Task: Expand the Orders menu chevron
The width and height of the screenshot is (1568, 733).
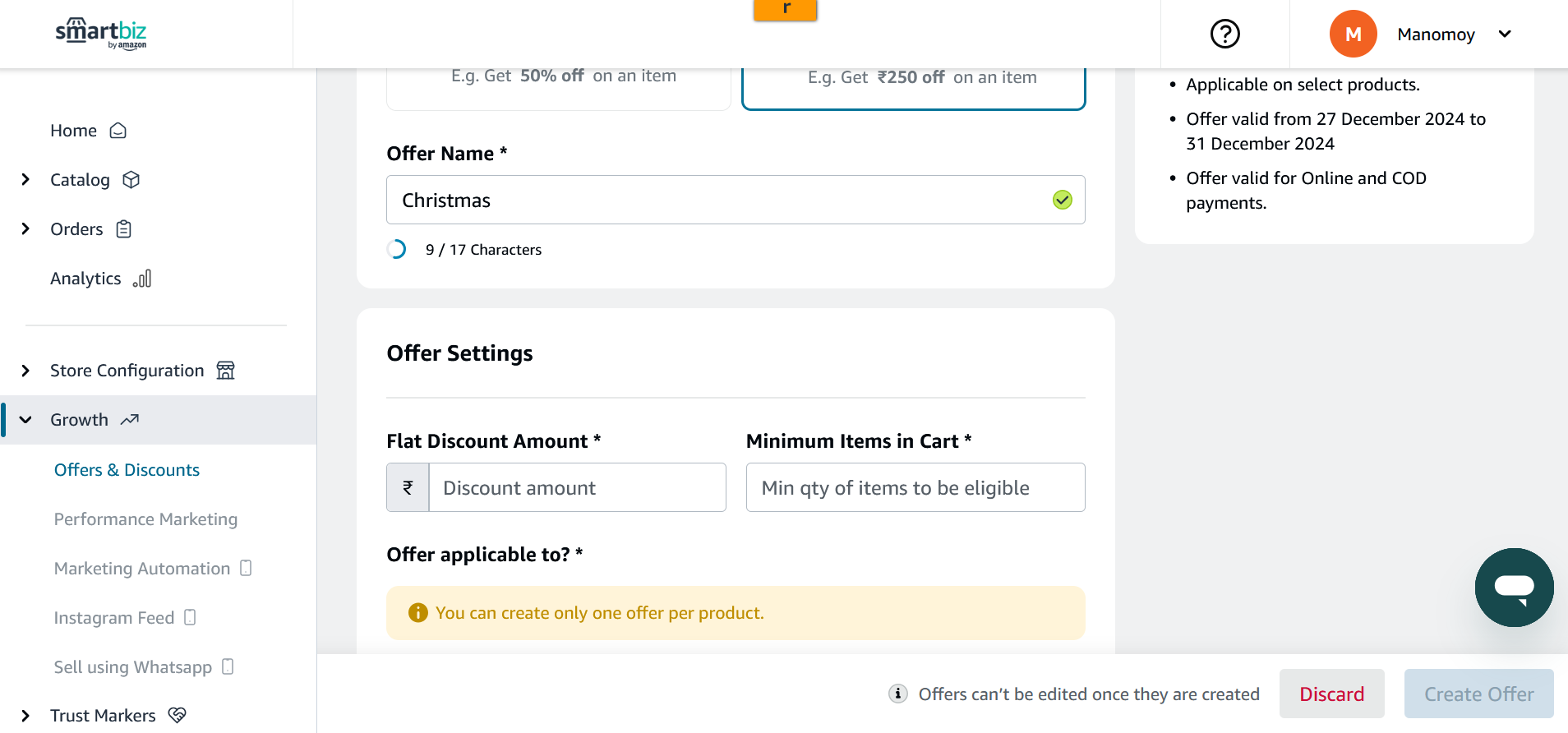Action: (25, 229)
